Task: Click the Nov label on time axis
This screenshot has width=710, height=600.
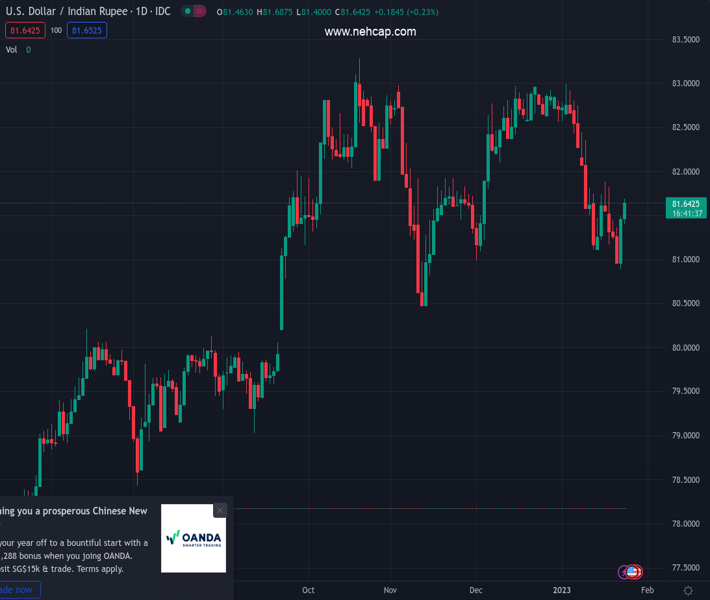Action: (391, 590)
